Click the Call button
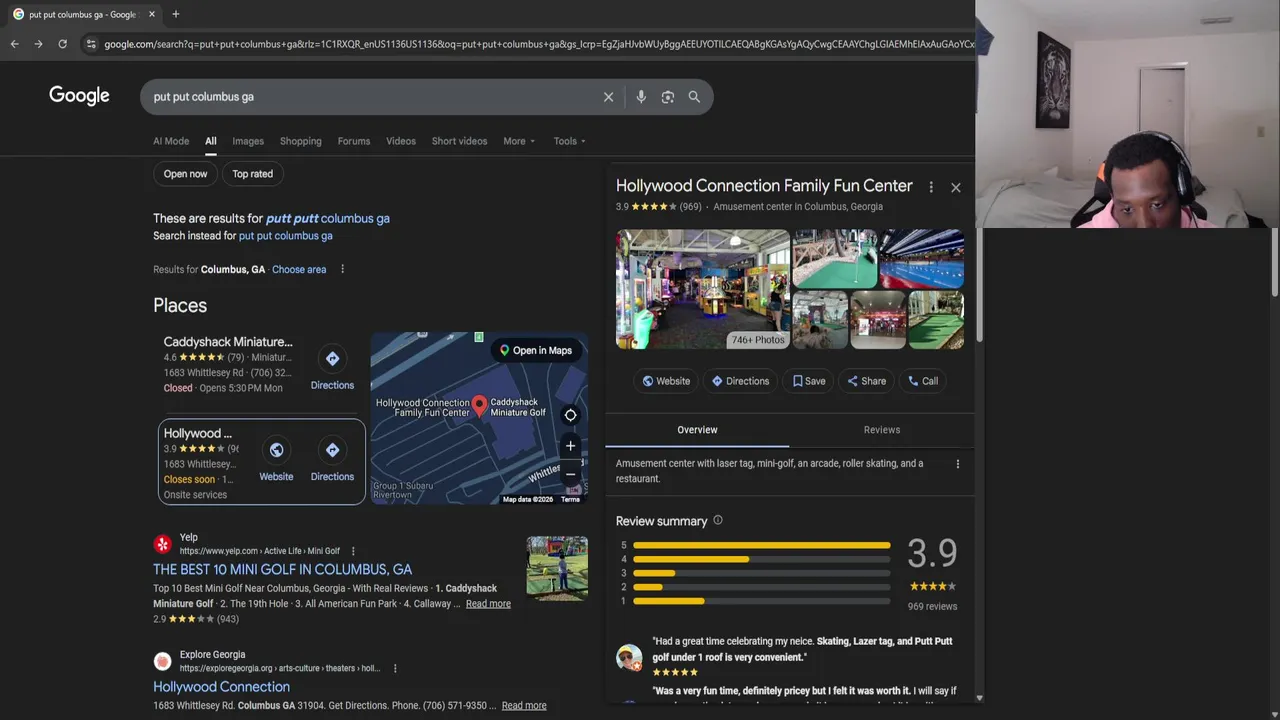 click(x=922, y=381)
